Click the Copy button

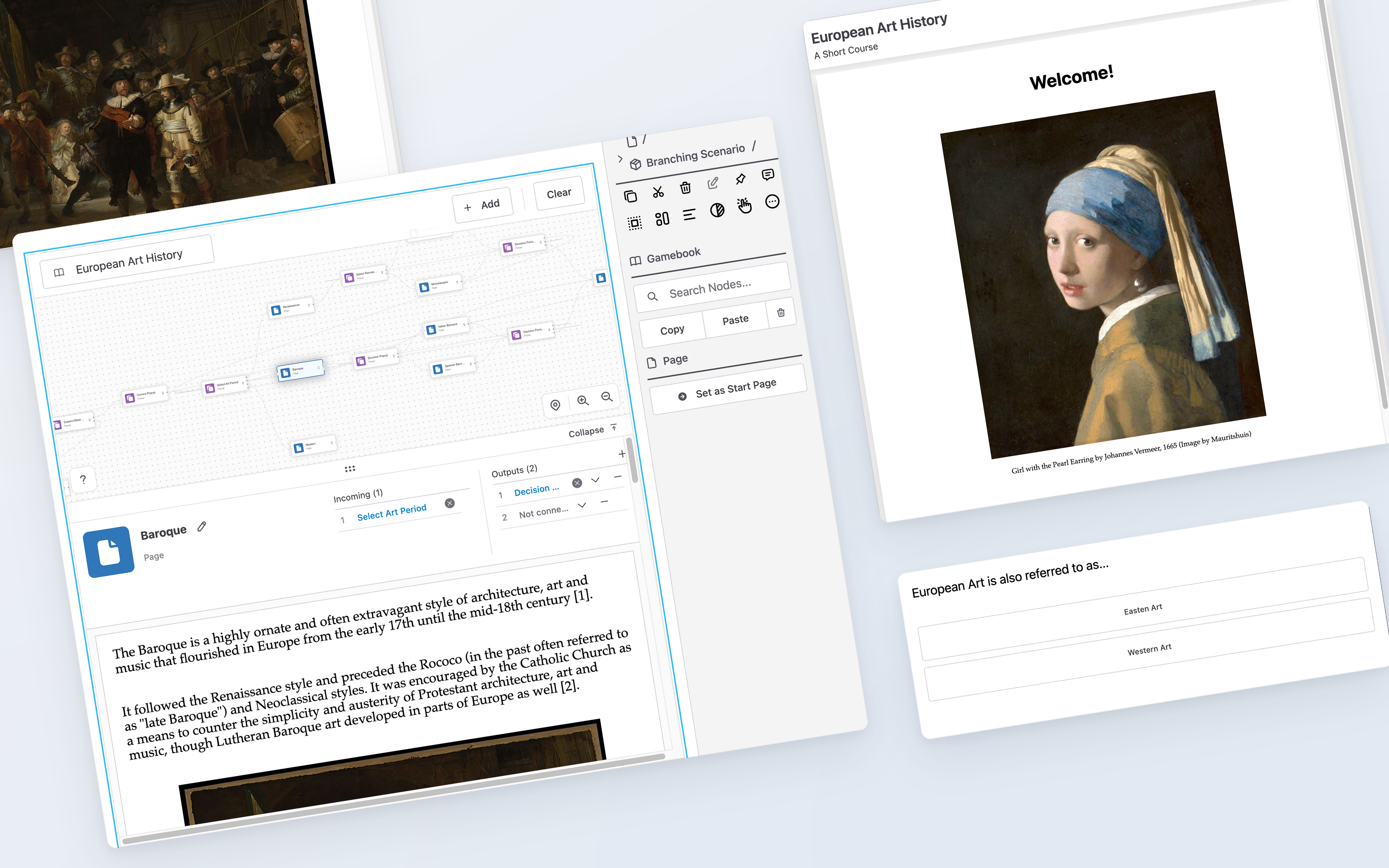point(672,330)
